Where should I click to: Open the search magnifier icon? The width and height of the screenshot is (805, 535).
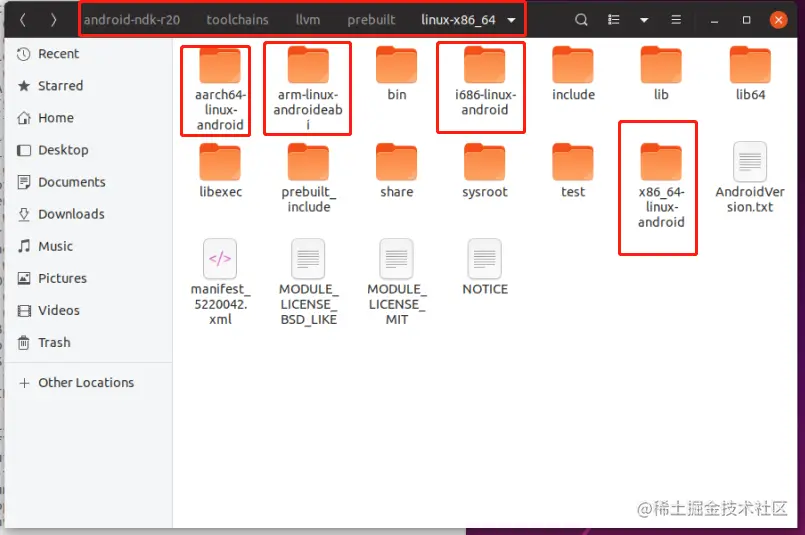point(581,20)
